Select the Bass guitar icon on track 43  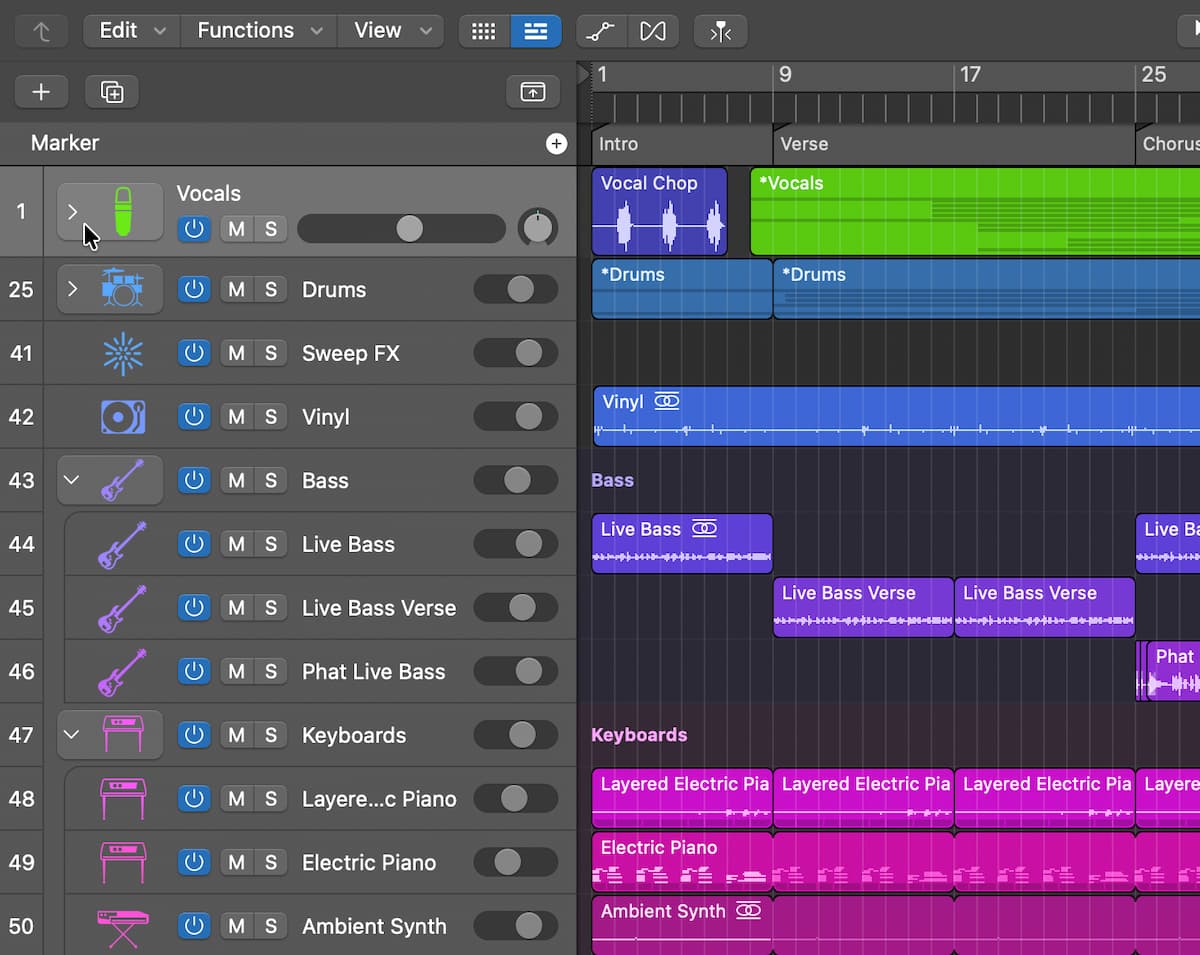122,481
